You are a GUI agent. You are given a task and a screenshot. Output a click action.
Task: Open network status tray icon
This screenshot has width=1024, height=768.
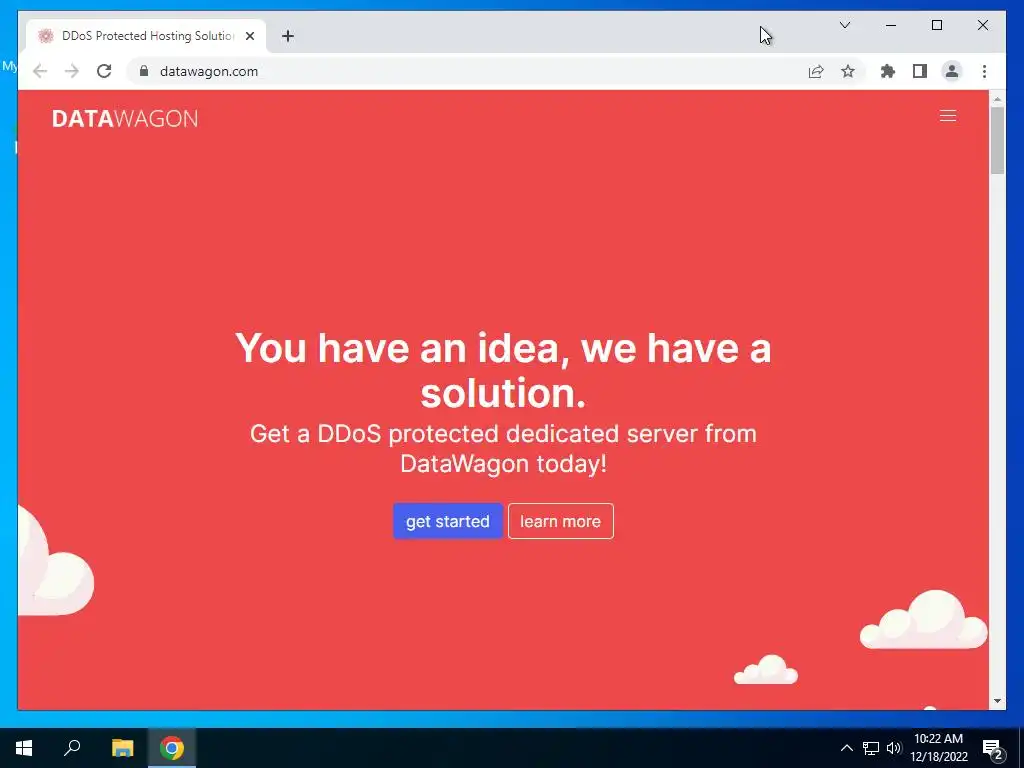(x=871, y=748)
